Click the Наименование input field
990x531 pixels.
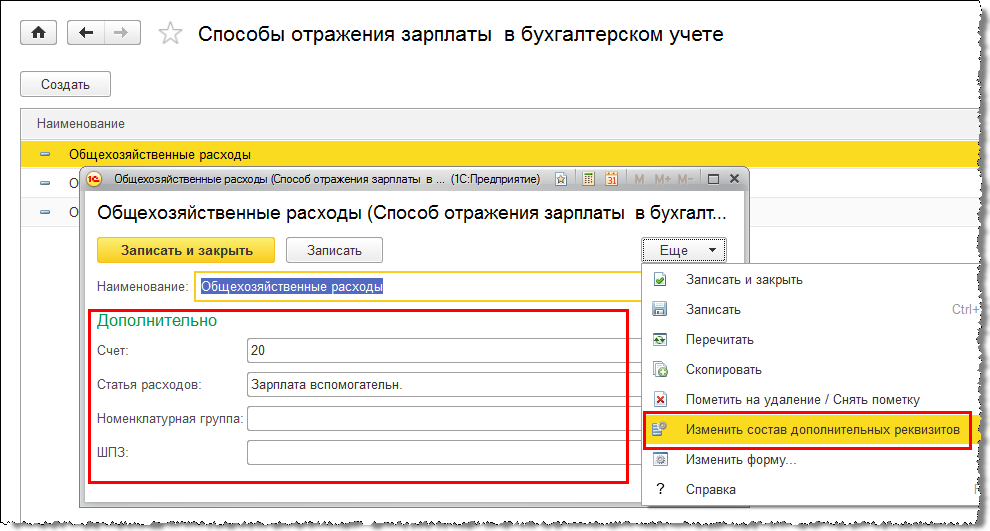coord(418,287)
